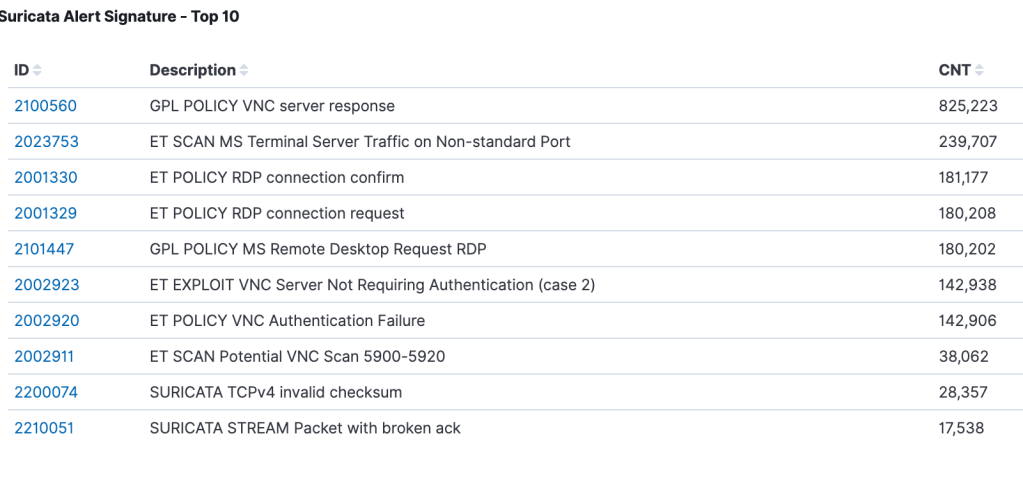Follow the 2002923 signature link
Image resolution: width=1023 pixels, height=482 pixels.
coord(46,285)
